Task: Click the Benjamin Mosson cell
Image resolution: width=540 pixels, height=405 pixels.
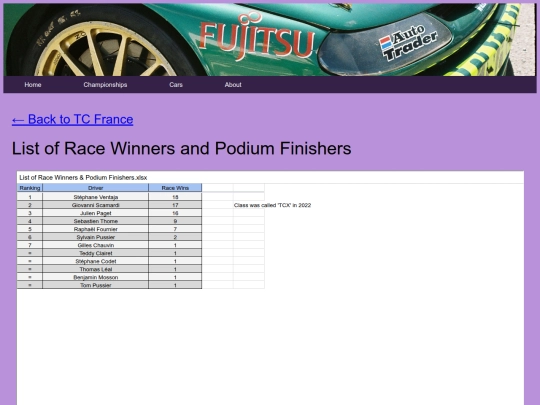Action: (96, 277)
